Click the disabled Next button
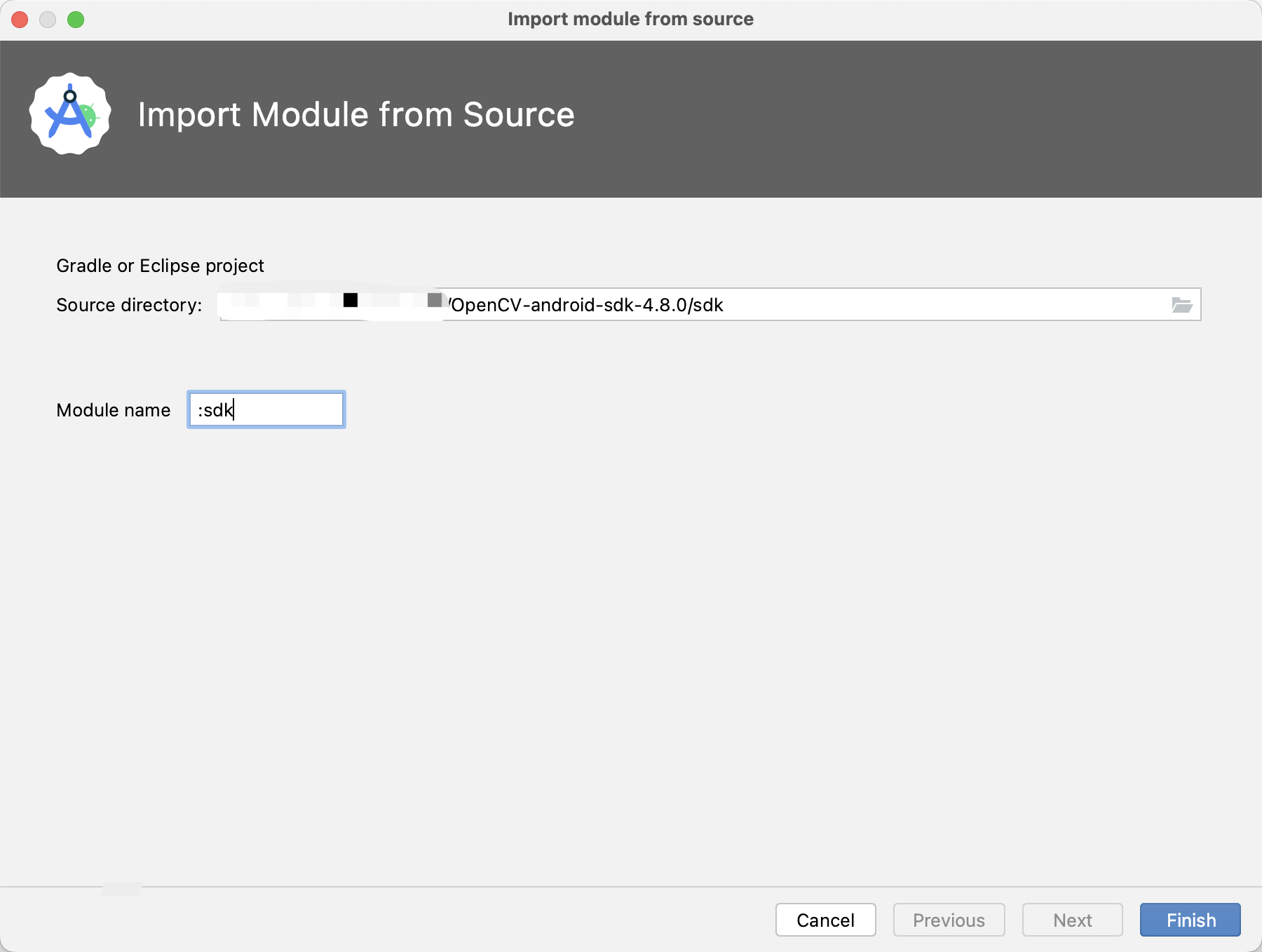 click(x=1073, y=920)
